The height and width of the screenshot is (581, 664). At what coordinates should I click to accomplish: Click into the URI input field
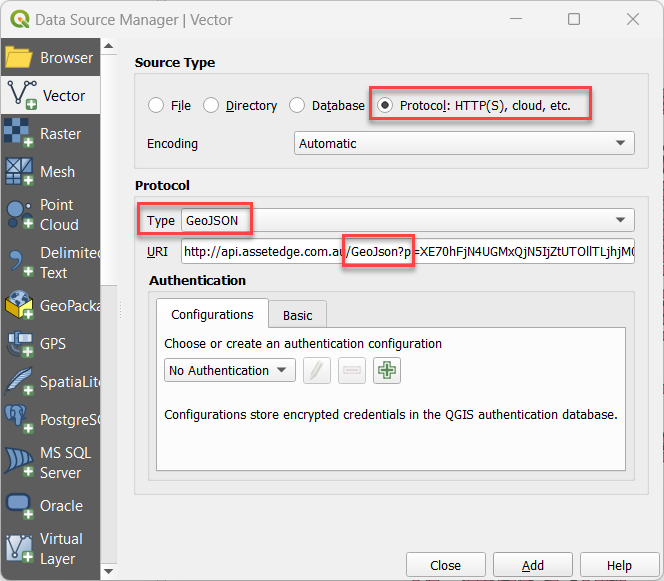click(x=408, y=252)
